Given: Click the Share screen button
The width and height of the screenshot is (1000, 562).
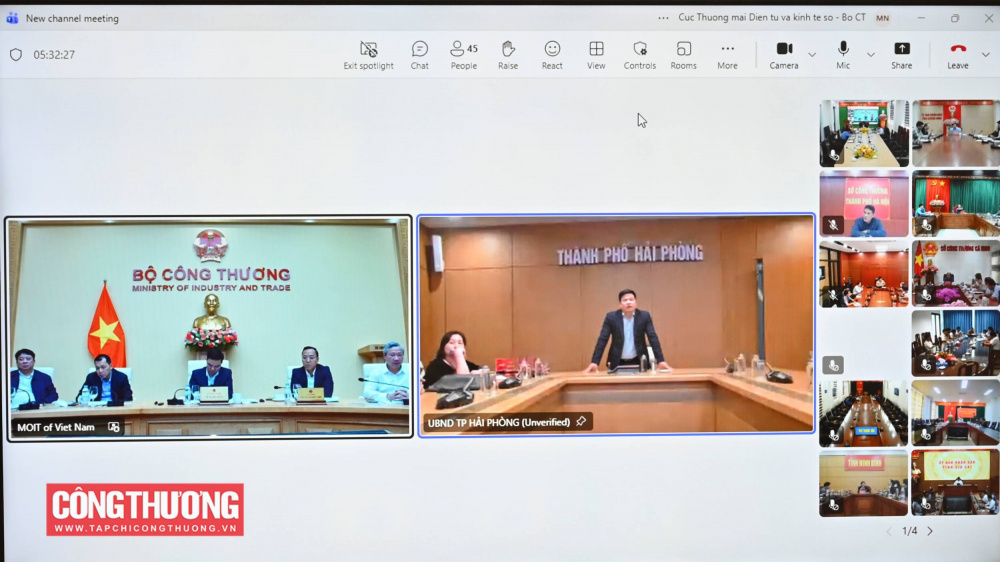Looking at the screenshot, I should pyautogui.click(x=902, y=55).
